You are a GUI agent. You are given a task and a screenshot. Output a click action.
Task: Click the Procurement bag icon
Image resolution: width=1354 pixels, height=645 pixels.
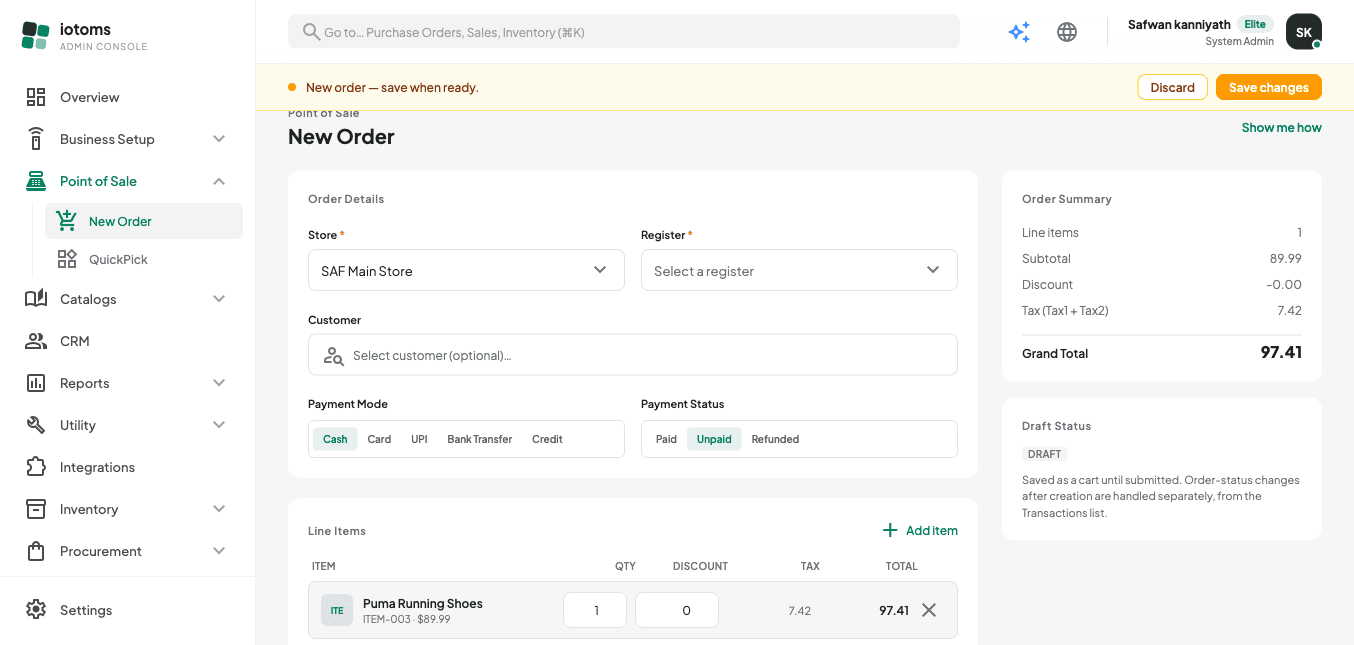click(36, 551)
